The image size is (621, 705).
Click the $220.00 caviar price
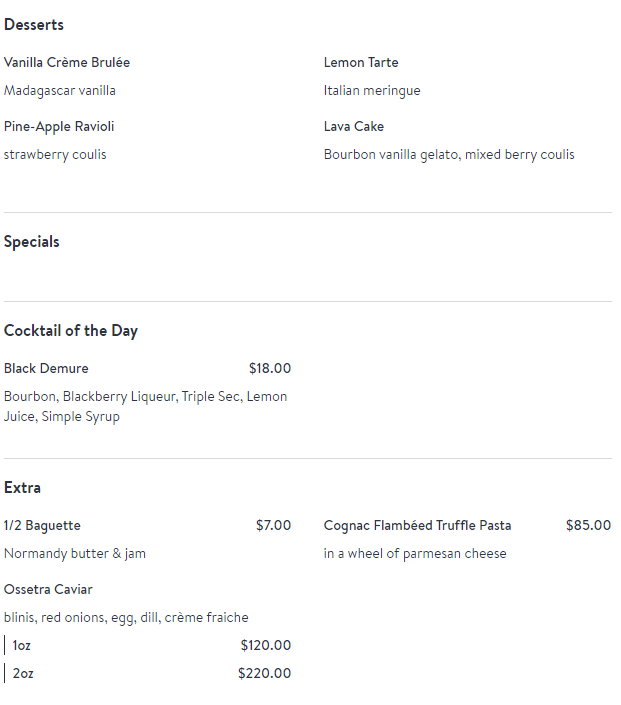(264, 674)
